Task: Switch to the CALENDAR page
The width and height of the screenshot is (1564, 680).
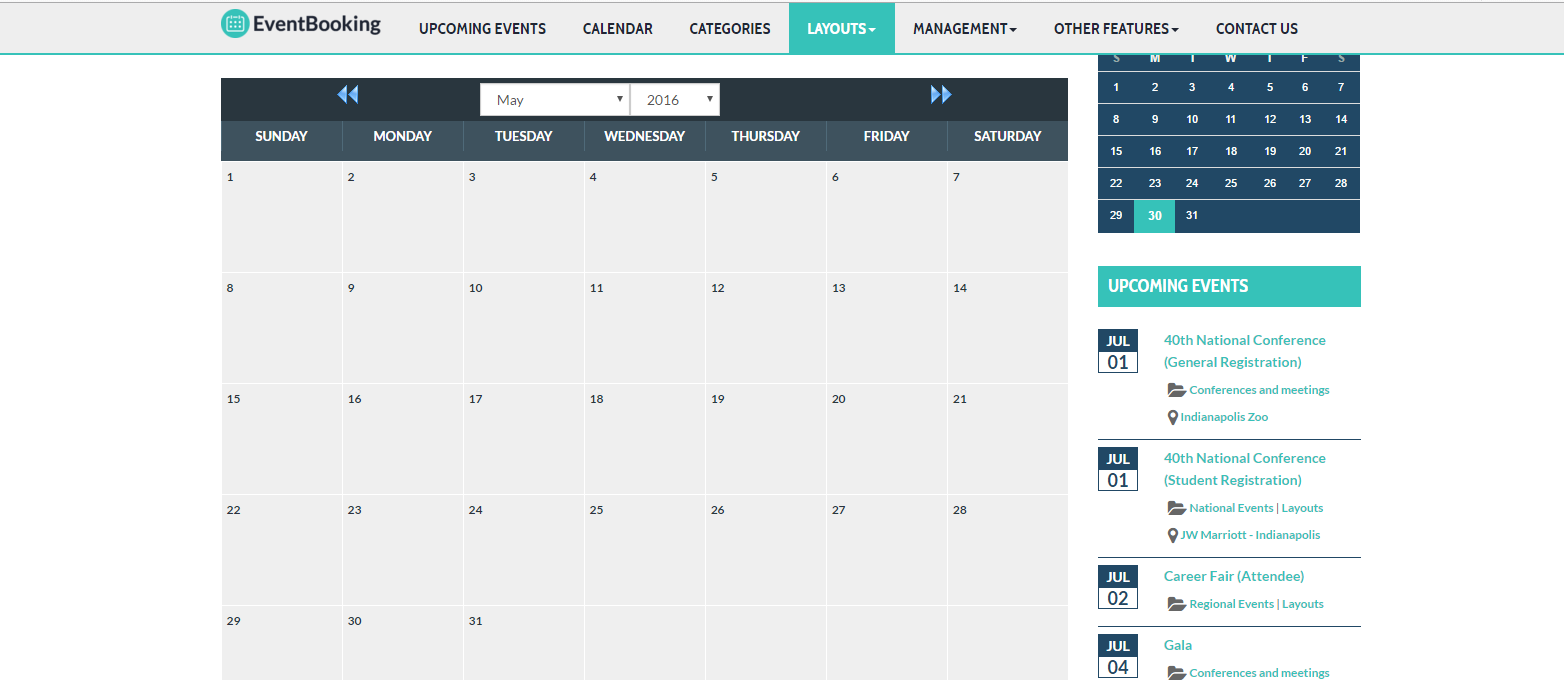Action: click(x=617, y=28)
